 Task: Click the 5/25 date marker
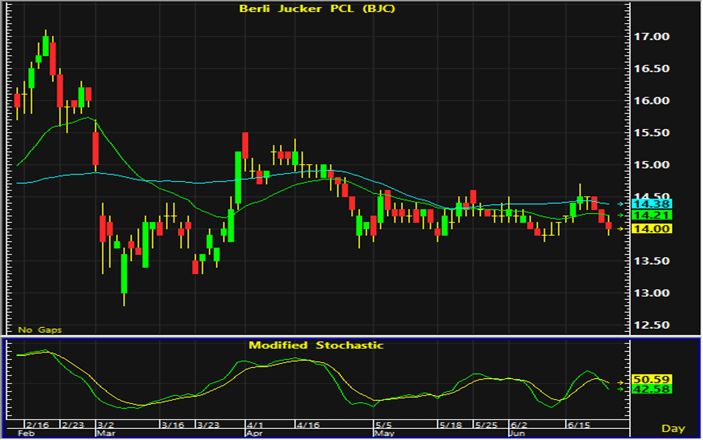[486, 425]
